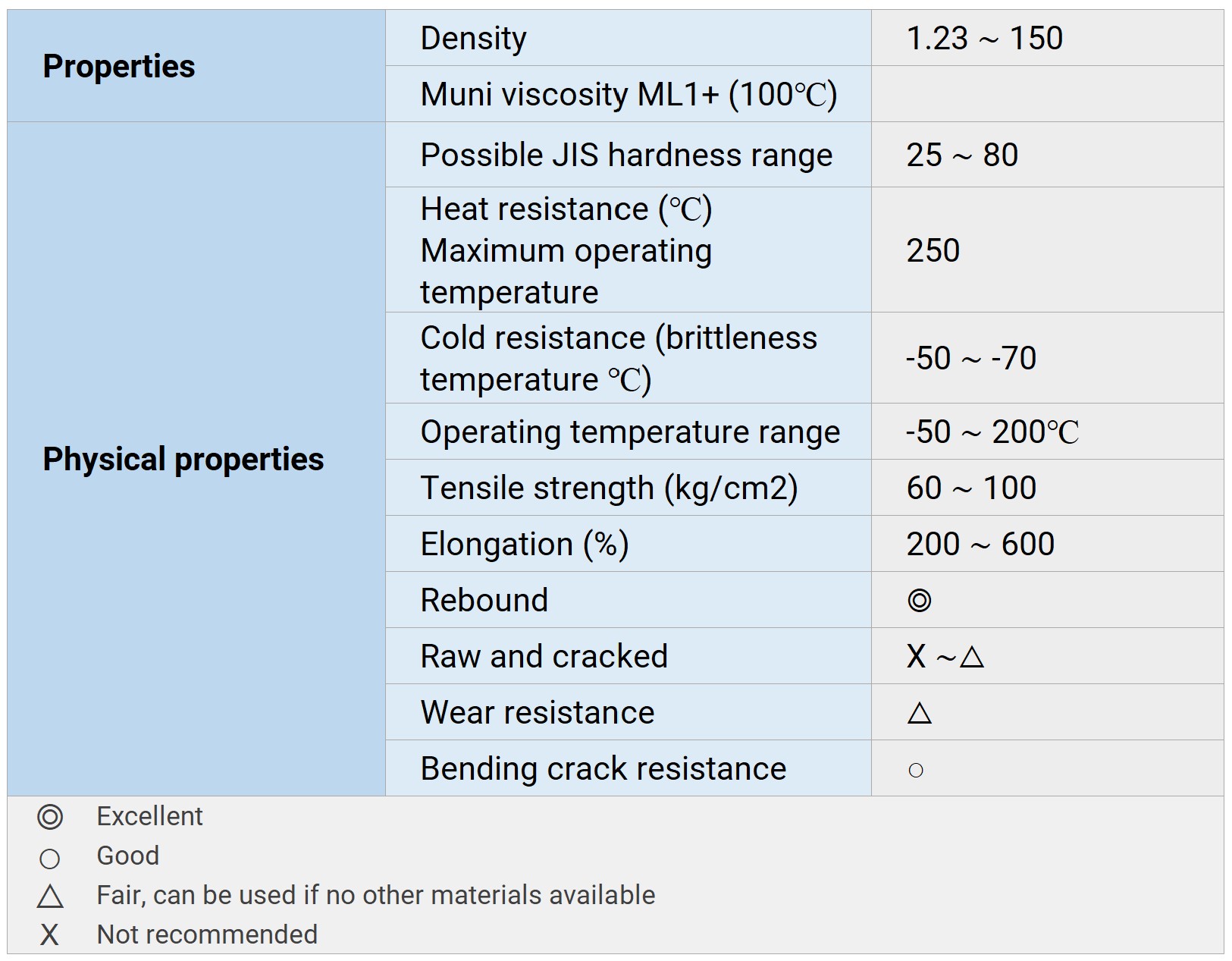This screenshot has height=961, width=1232.
Task: Click the Elongation value 200 ~ 600
Action: coord(980,545)
